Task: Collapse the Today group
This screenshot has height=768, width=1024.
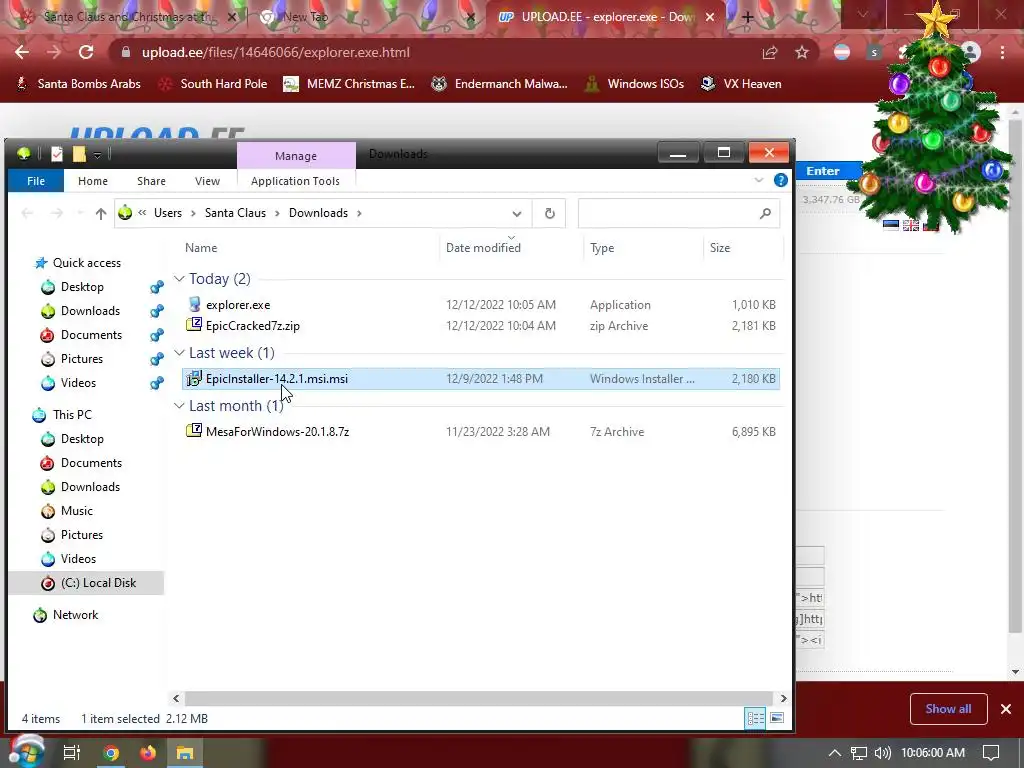Action: (179, 279)
